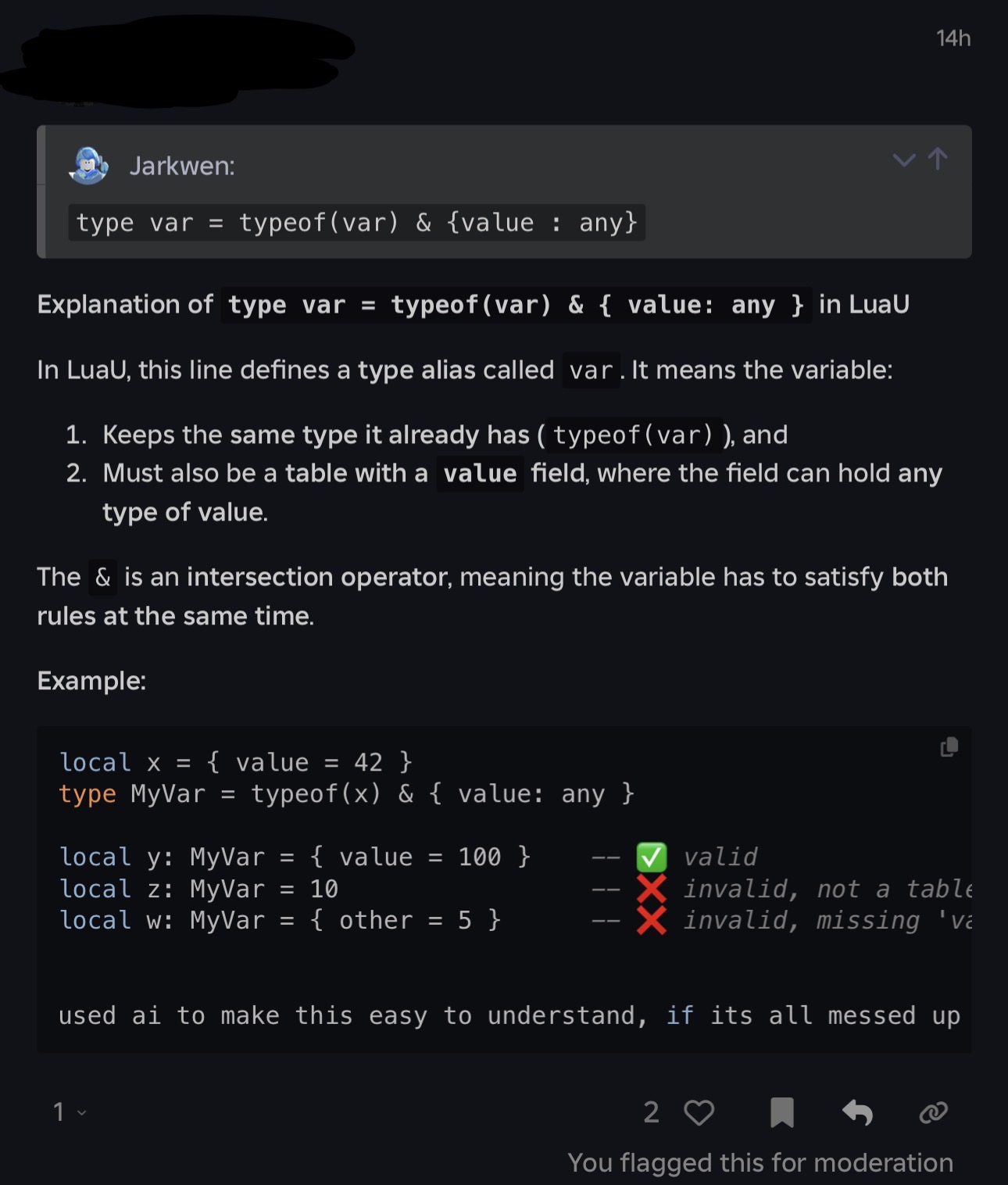Select the quoted type var code snippet
The height and width of the screenshot is (1185, 1008).
[356, 223]
